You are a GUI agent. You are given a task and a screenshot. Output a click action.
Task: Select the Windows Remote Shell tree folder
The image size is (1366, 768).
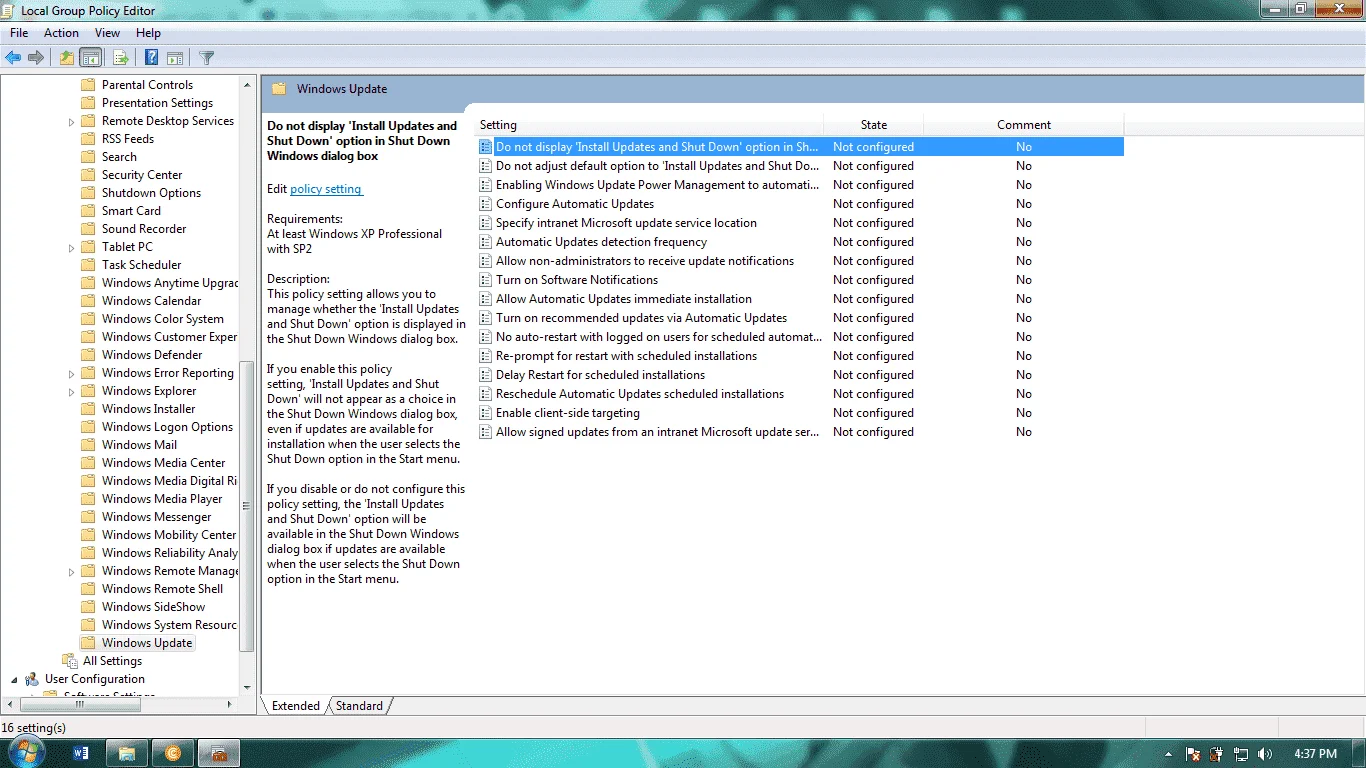click(162, 589)
